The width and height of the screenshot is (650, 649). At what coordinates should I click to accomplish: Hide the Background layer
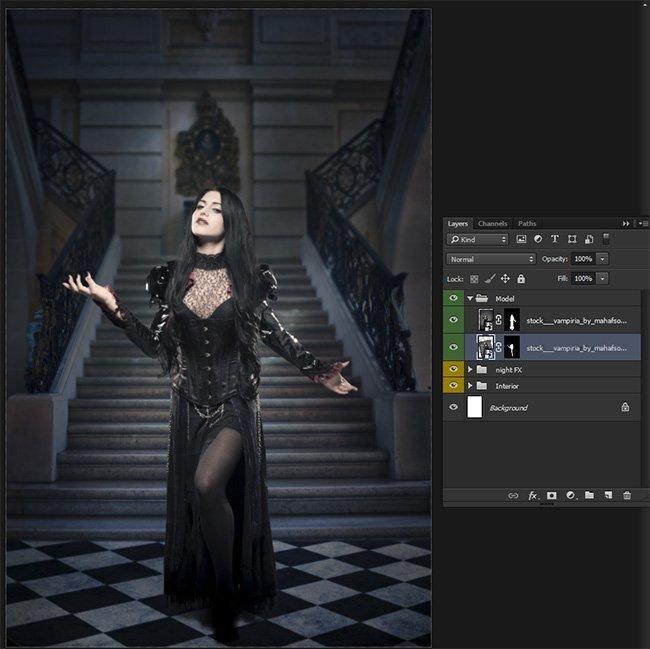point(454,407)
